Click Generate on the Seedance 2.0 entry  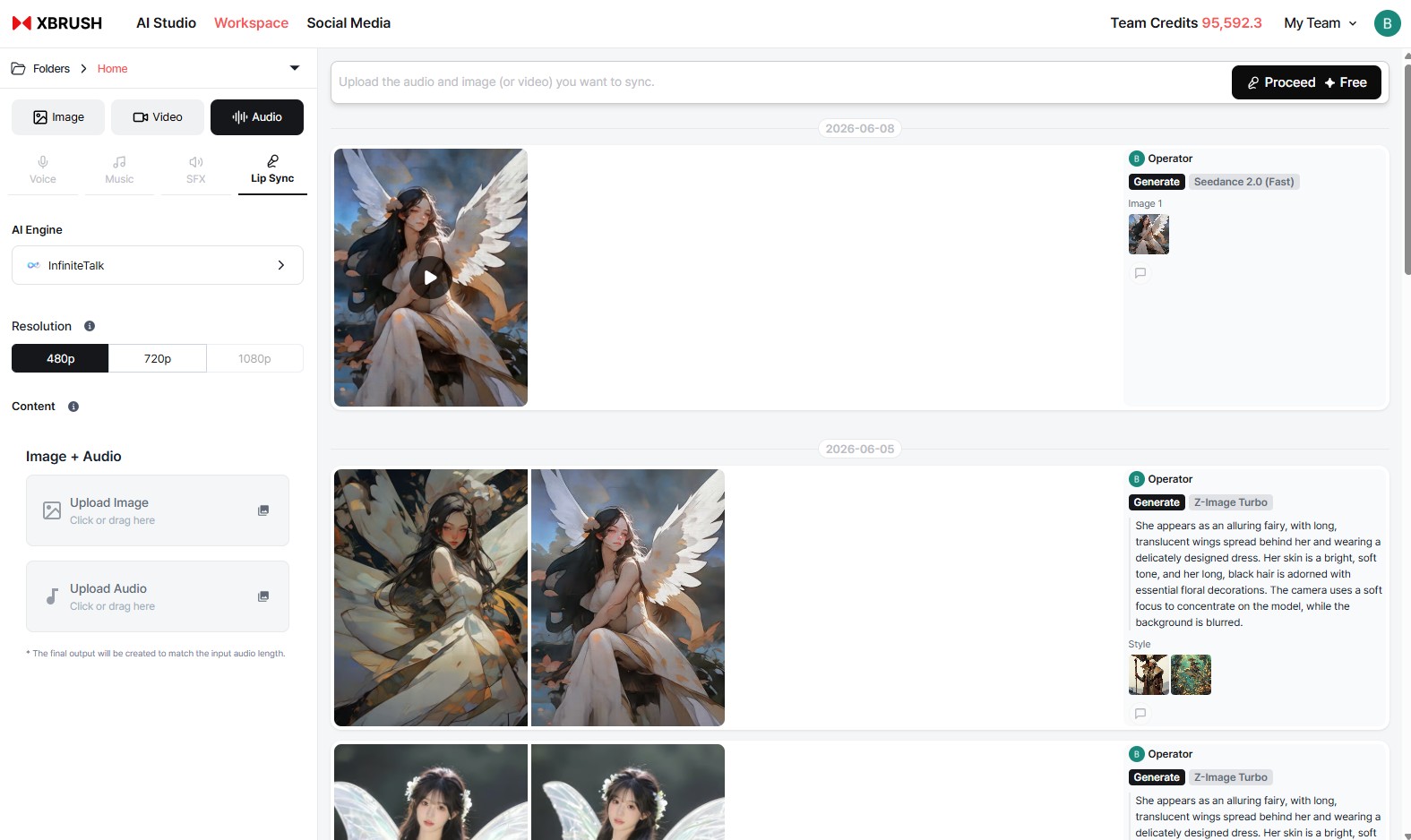tap(1157, 182)
